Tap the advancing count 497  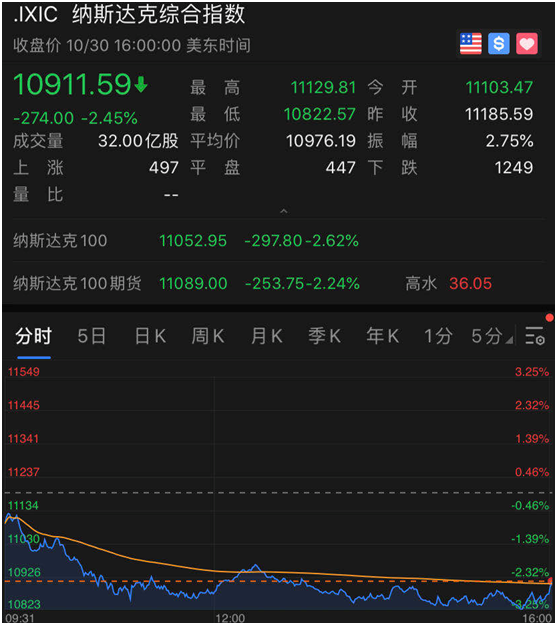click(163, 168)
